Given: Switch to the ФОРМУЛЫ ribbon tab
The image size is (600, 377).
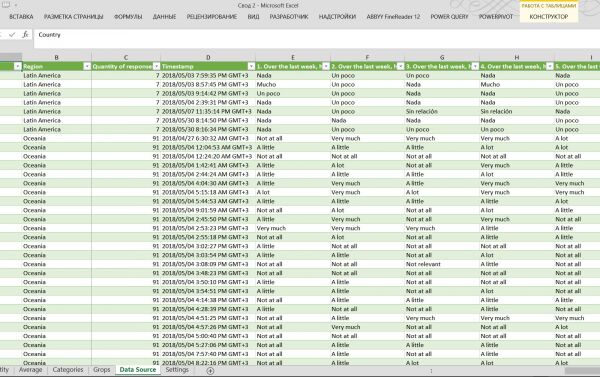Looking at the screenshot, I should (x=128, y=17).
